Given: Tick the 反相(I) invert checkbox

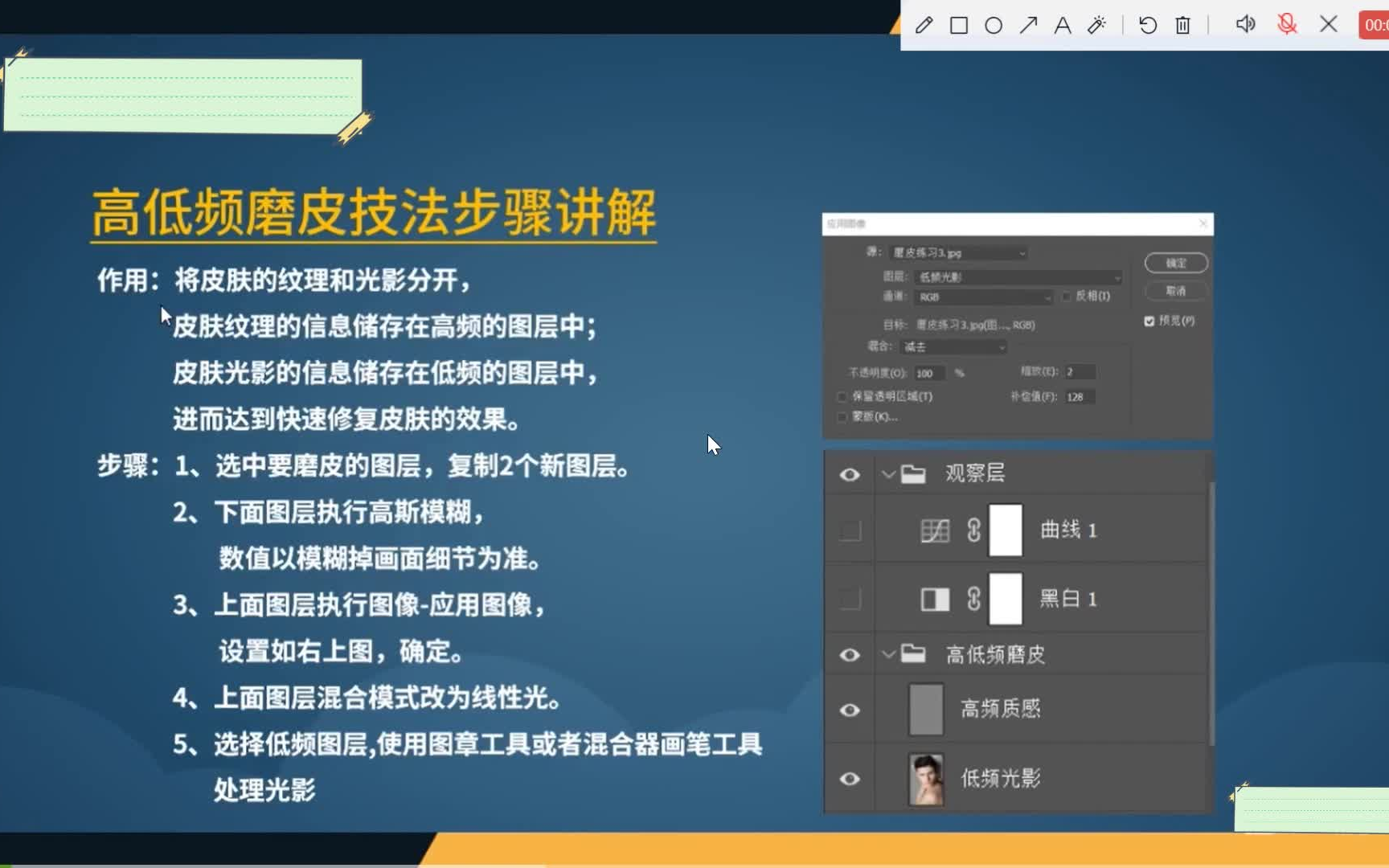Looking at the screenshot, I should [x=1067, y=297].
